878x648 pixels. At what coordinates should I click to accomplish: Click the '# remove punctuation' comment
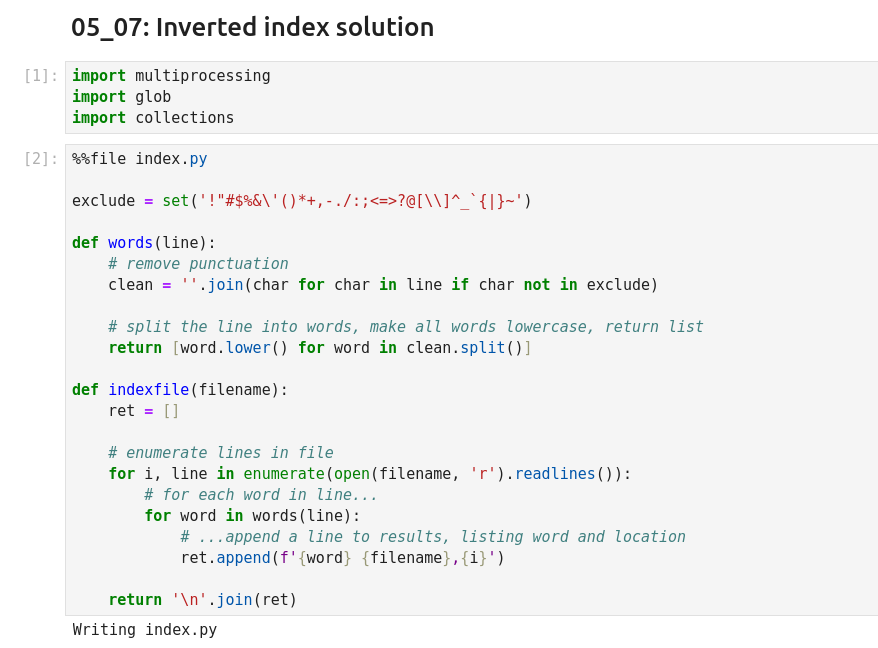[198, 264]
